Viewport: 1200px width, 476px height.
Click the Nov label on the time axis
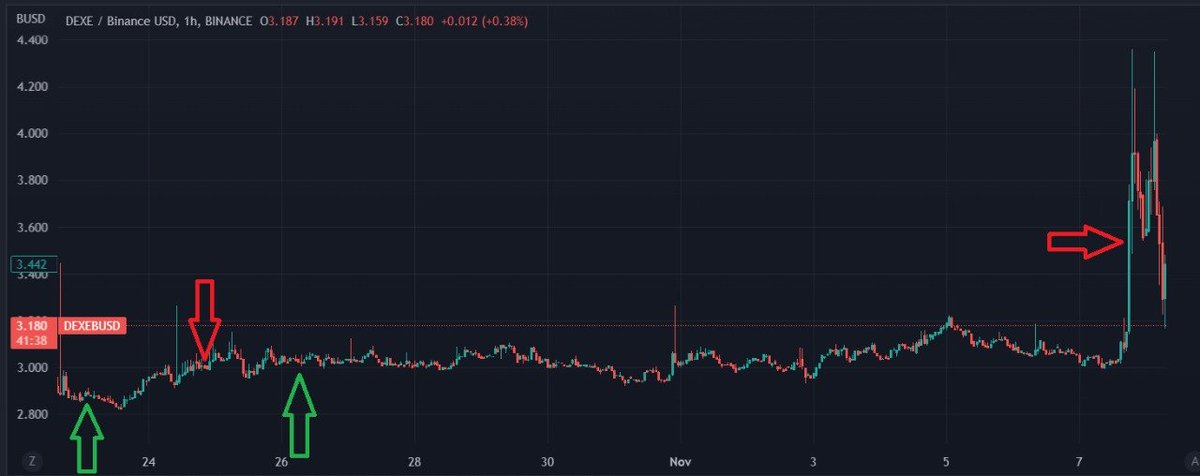click(679, 462)
